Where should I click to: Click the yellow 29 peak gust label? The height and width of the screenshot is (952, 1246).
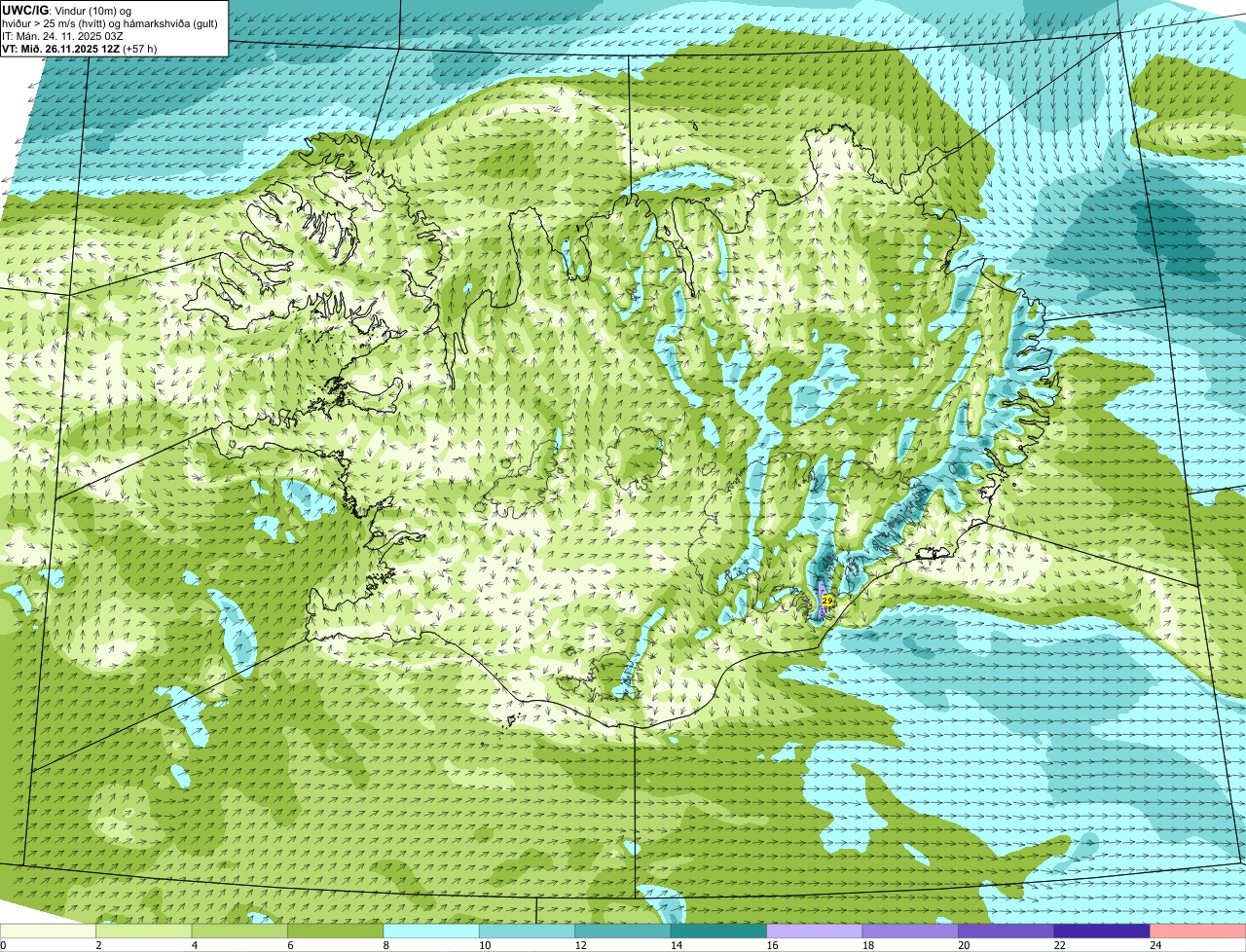[x=827, y=602]
